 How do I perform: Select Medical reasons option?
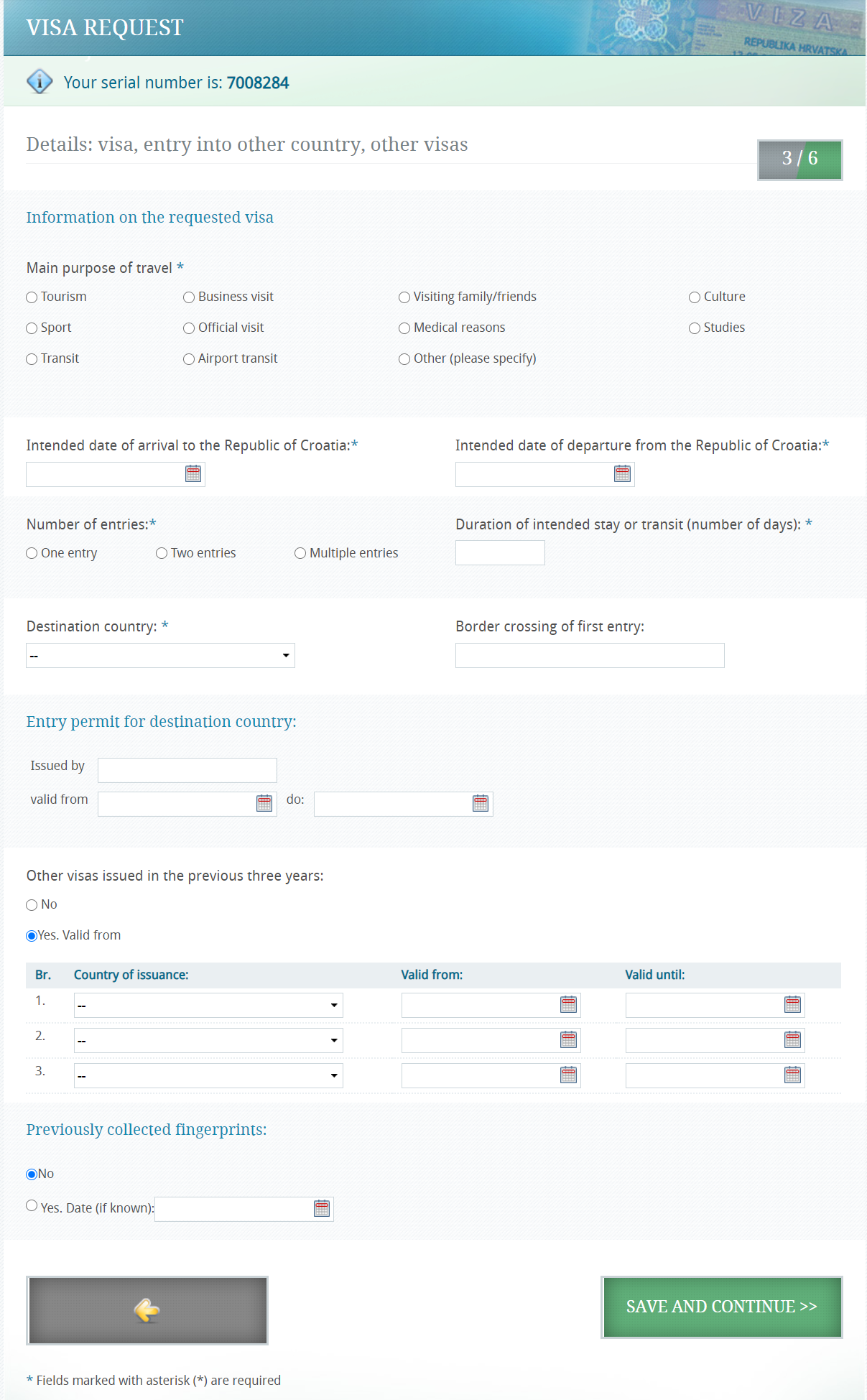(404, 328)
